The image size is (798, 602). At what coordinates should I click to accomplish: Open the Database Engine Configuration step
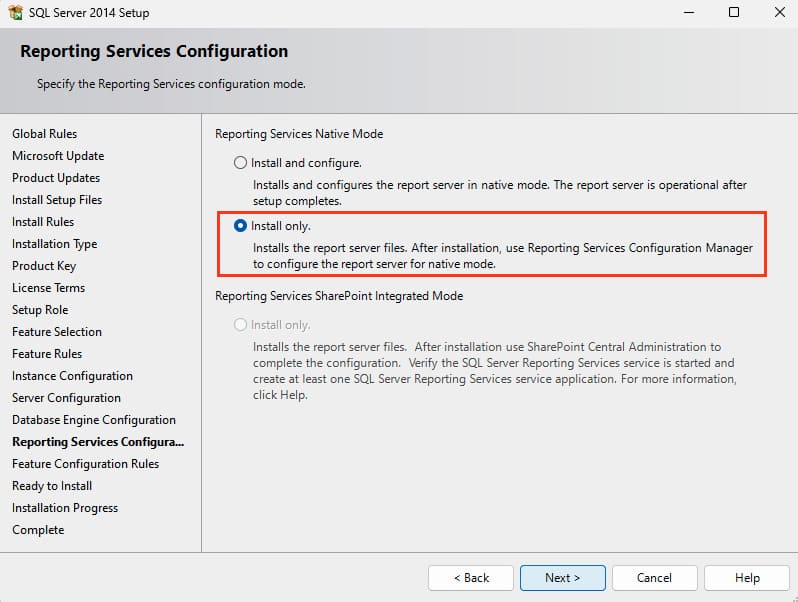94,420
